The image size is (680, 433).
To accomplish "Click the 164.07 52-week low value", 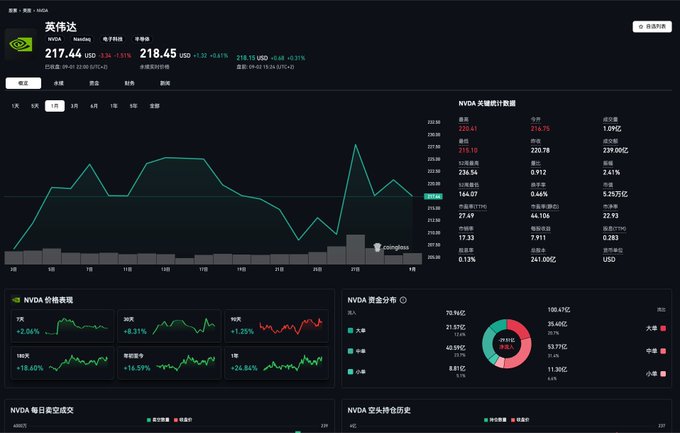I will pos(468,194).
